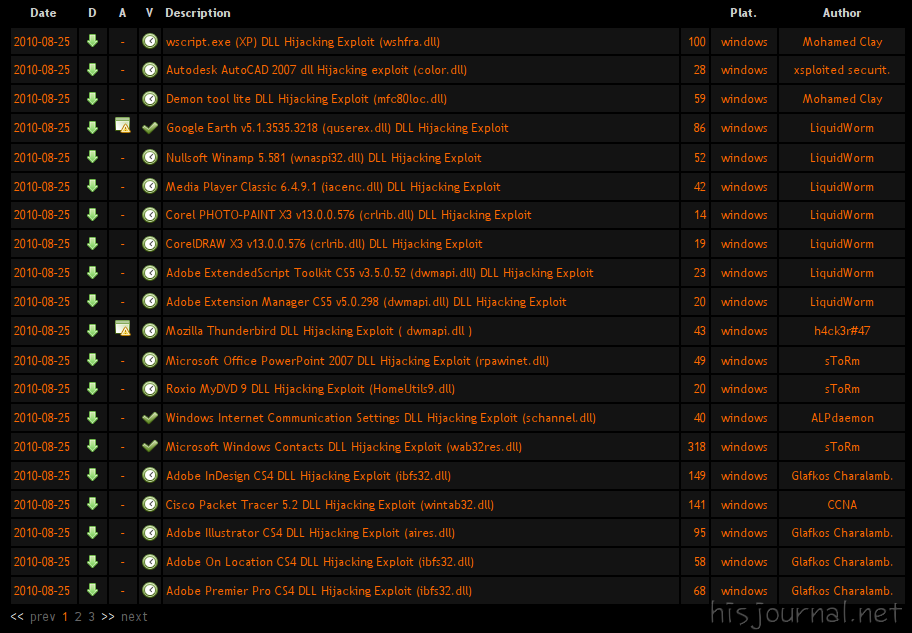
Task: Click pending clock icon for Cisco Packet Tracer row
Action: pyautogui.click(x=150, y=504)
